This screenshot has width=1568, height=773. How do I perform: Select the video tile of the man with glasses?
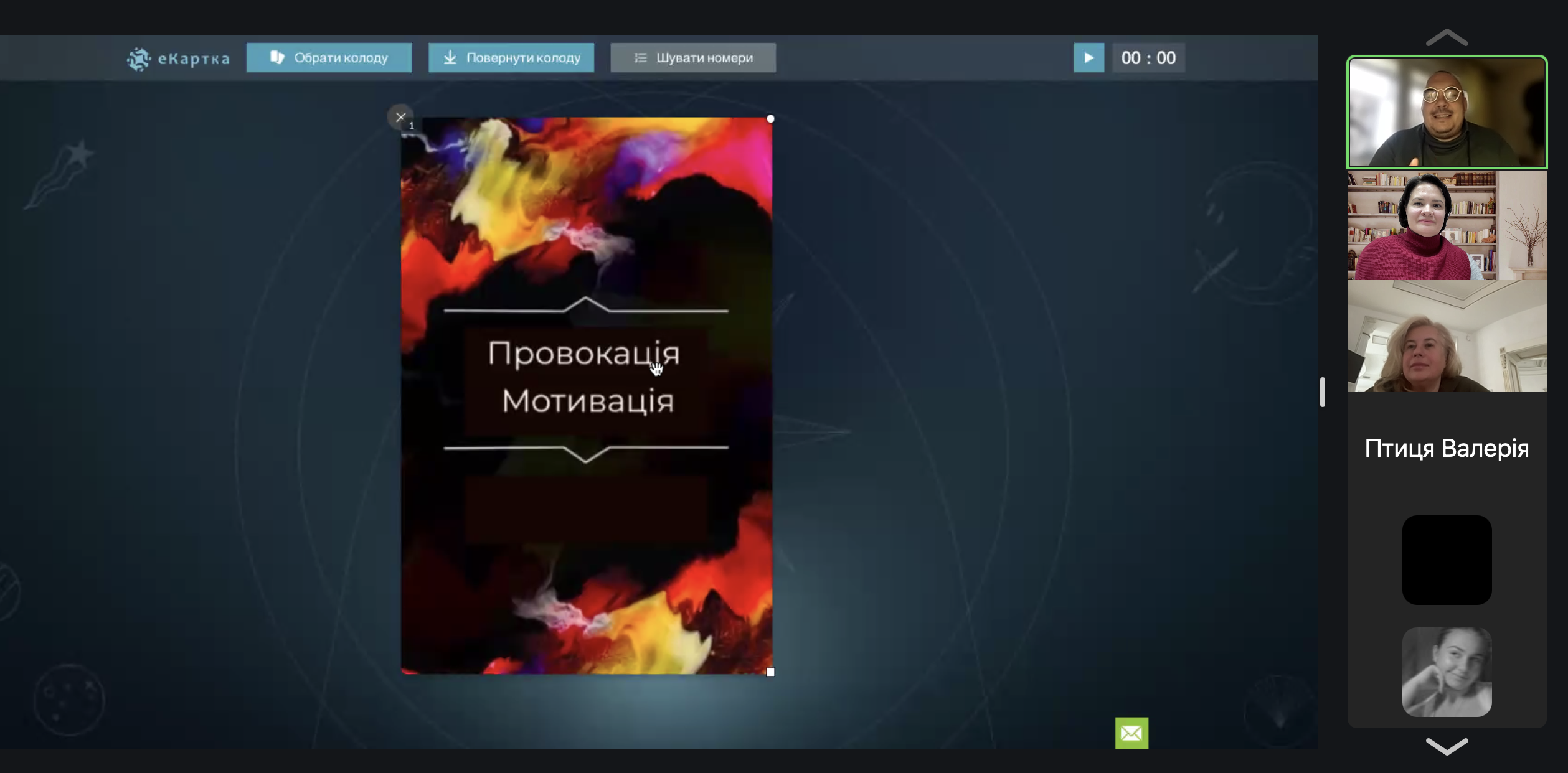pos(1447,112)
